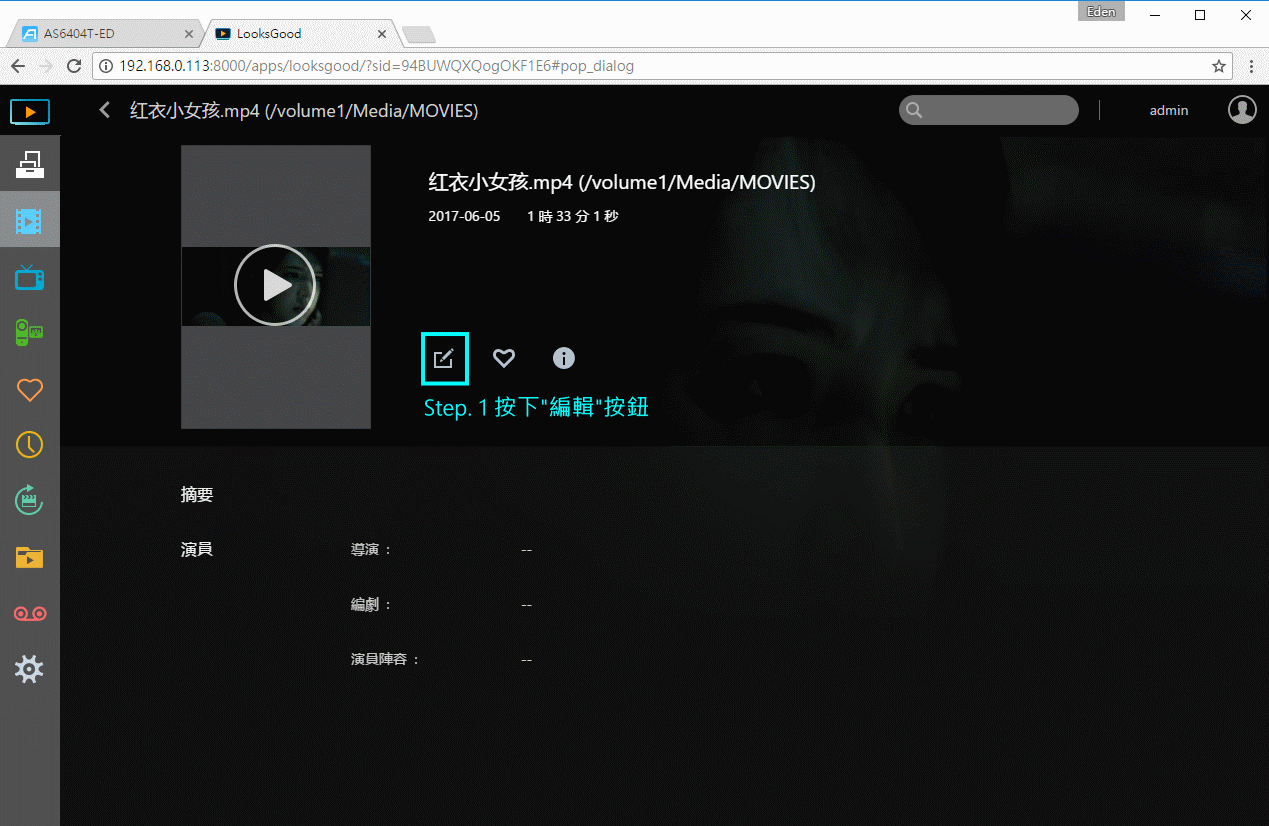Go back using the left chevron
The width and height of the screenshot is (1269, 826).
[x=105, y=110]
